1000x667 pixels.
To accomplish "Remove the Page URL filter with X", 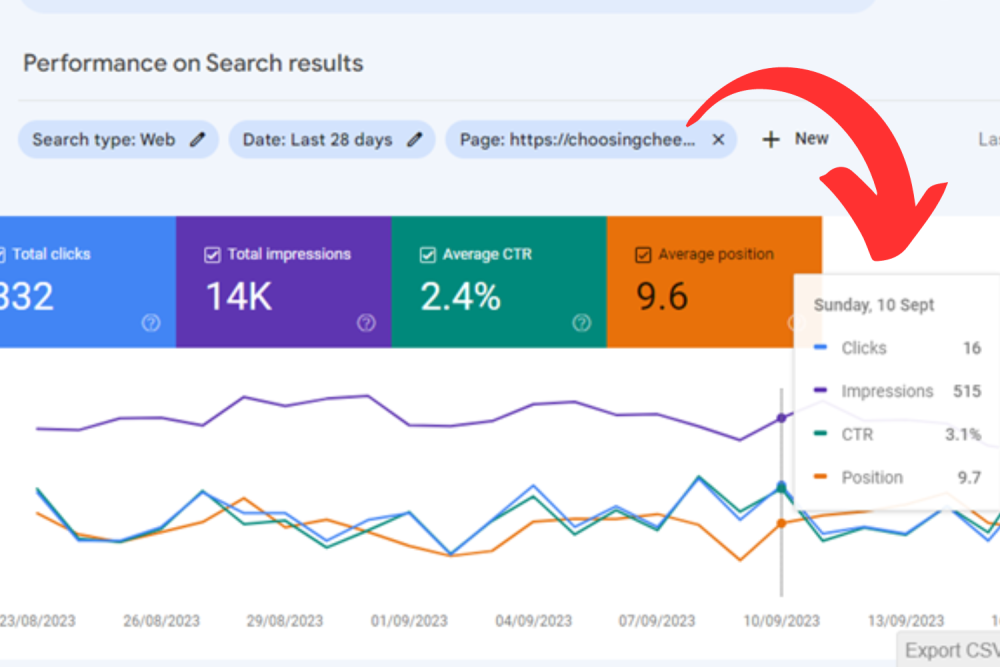I will pos(718,140).
